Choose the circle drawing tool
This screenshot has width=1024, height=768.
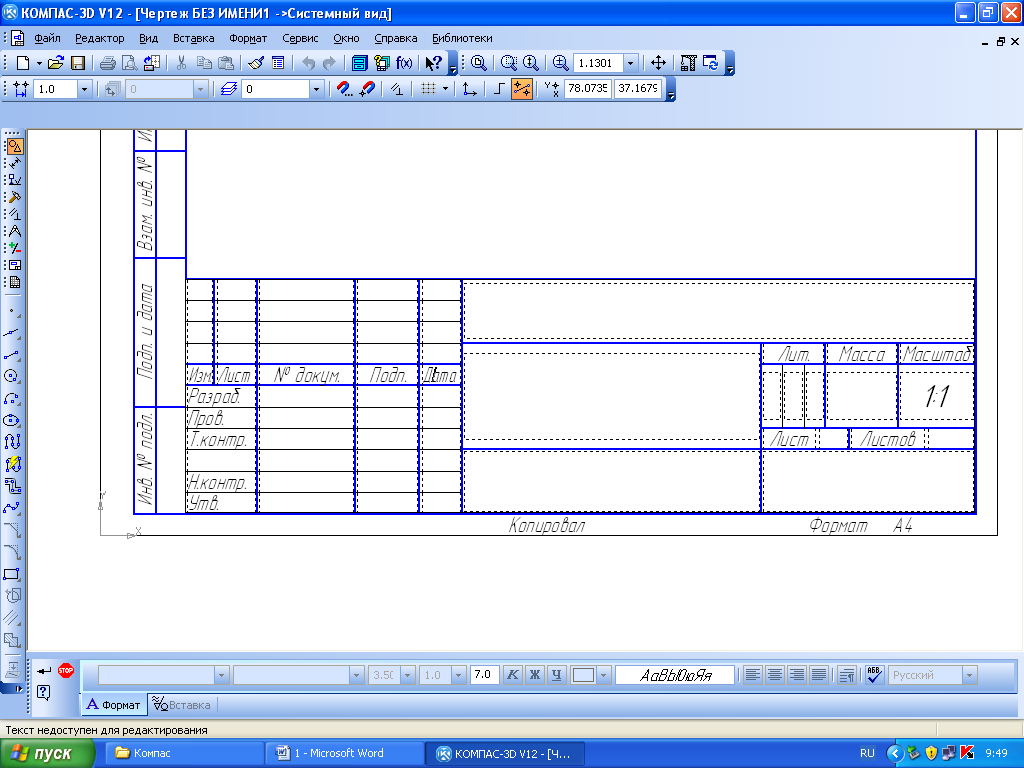[x=12, y=376]
